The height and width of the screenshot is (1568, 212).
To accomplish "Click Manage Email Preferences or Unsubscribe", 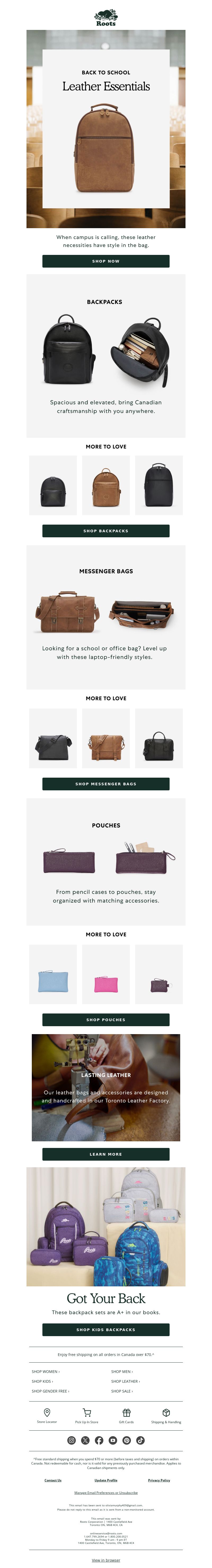I will click(x=106, y=1493).
